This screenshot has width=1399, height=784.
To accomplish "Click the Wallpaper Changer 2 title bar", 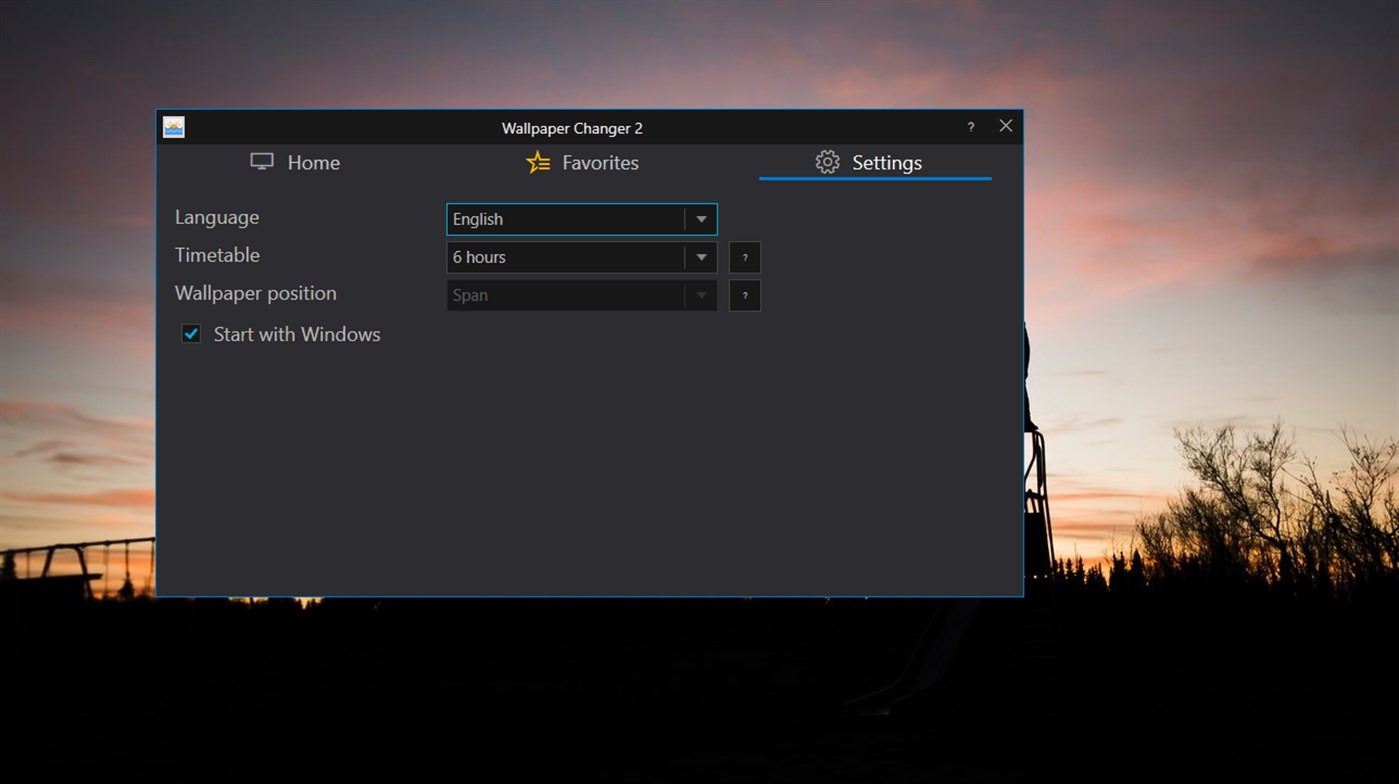I will [572, 127].
